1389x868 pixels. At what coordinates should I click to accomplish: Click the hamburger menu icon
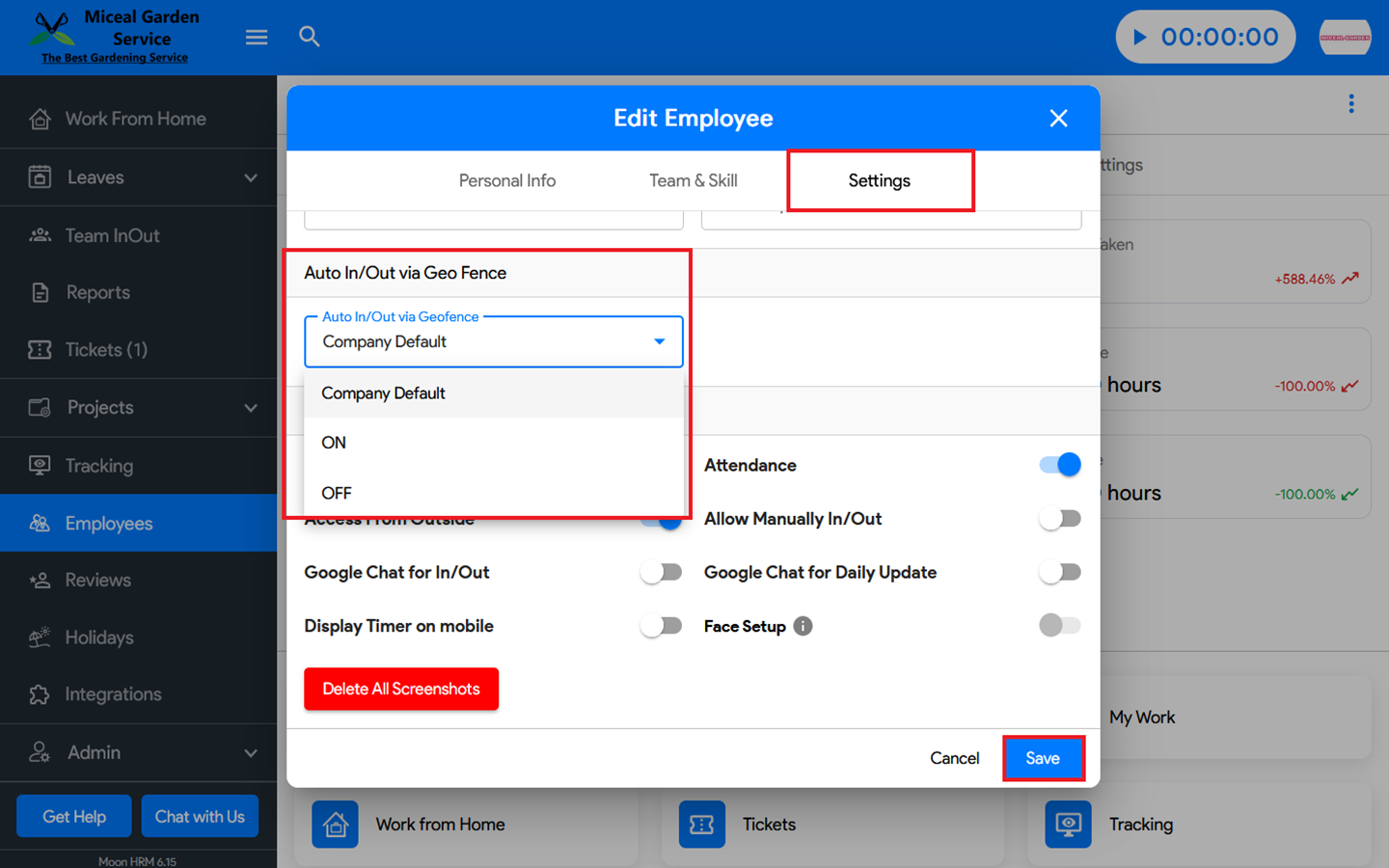257,38
